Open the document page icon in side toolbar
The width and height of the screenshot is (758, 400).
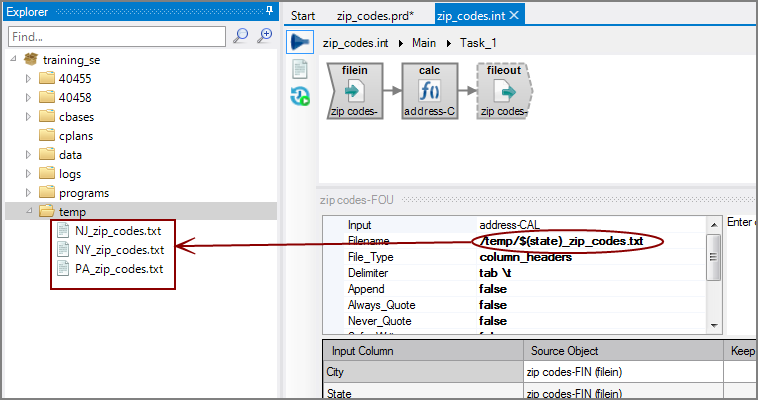(300, 69)
